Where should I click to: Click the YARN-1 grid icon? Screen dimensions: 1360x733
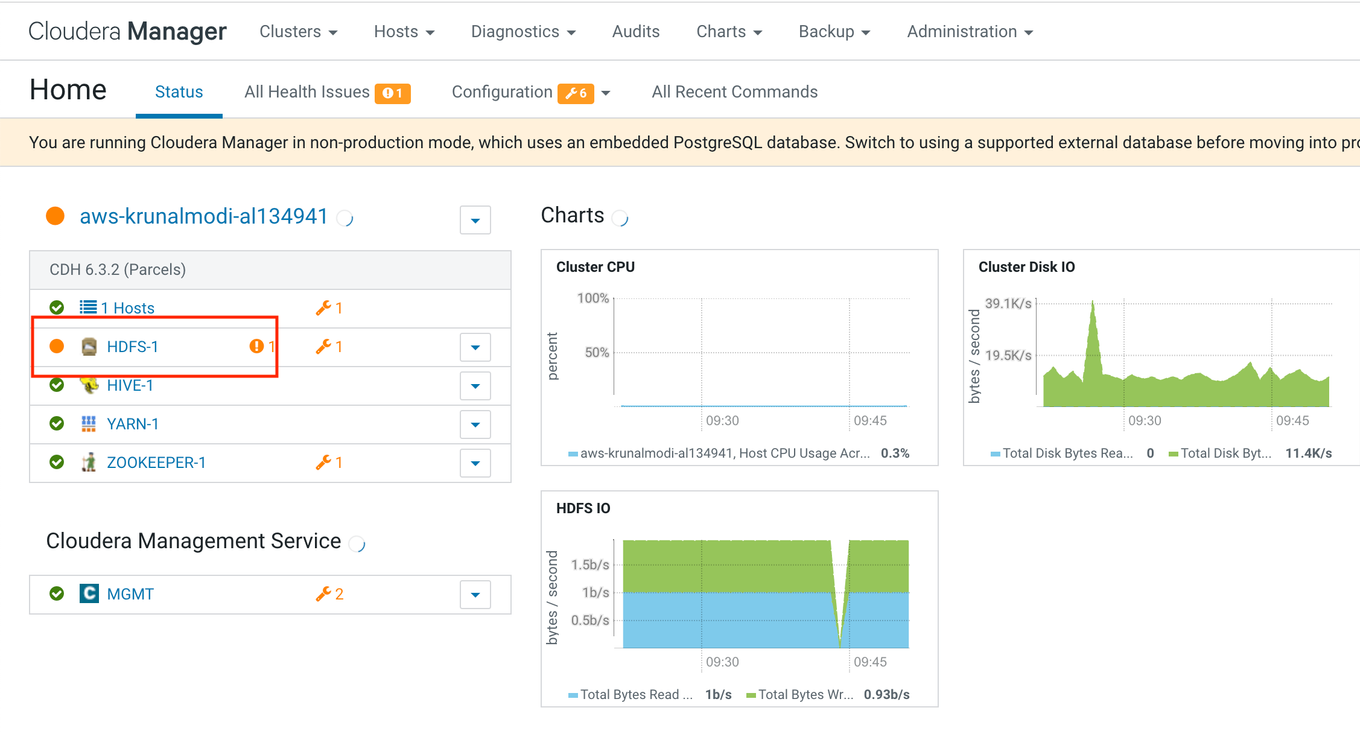click(89, 424)
